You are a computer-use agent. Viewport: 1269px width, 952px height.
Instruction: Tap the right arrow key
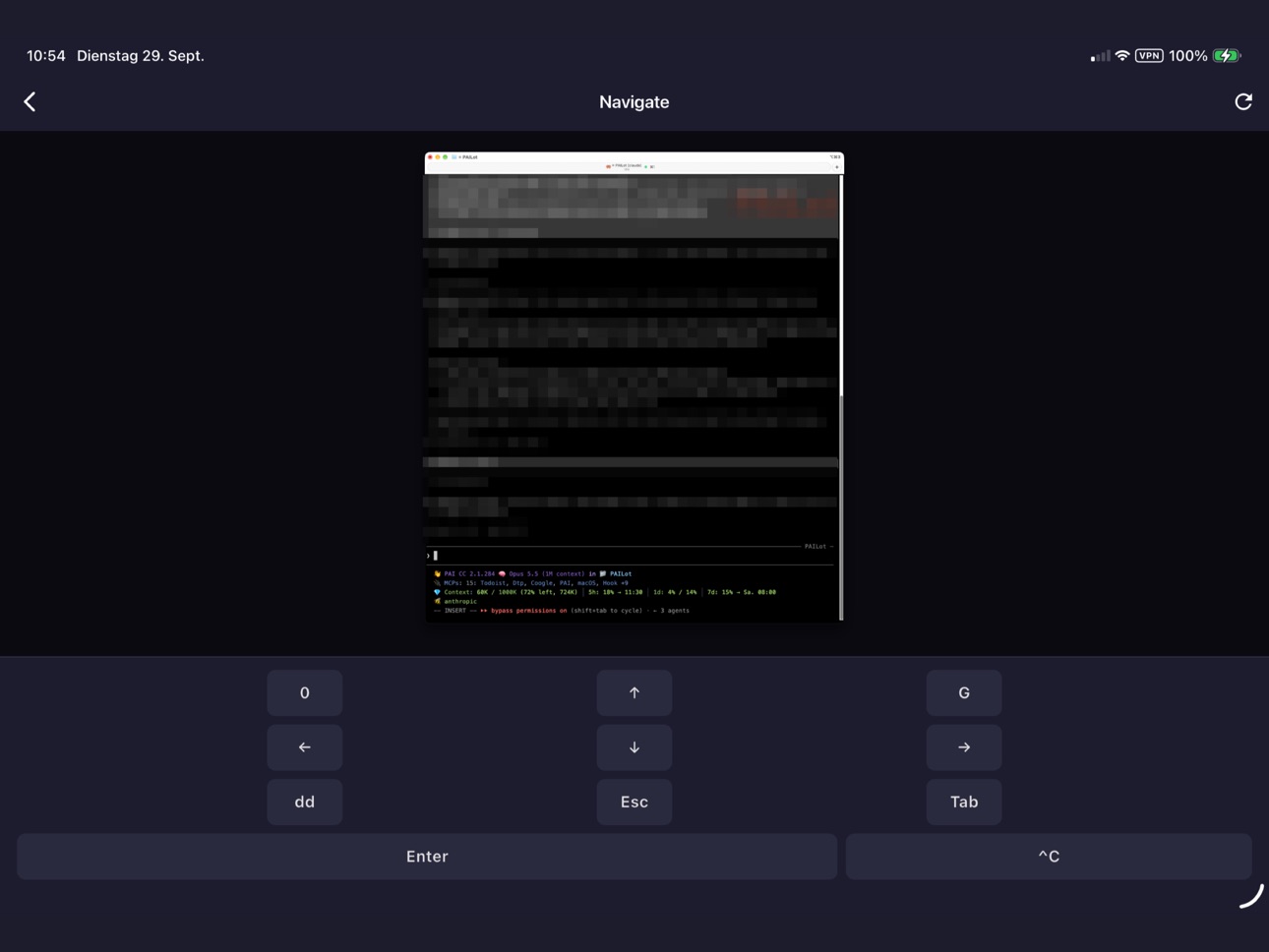[964, 747]
